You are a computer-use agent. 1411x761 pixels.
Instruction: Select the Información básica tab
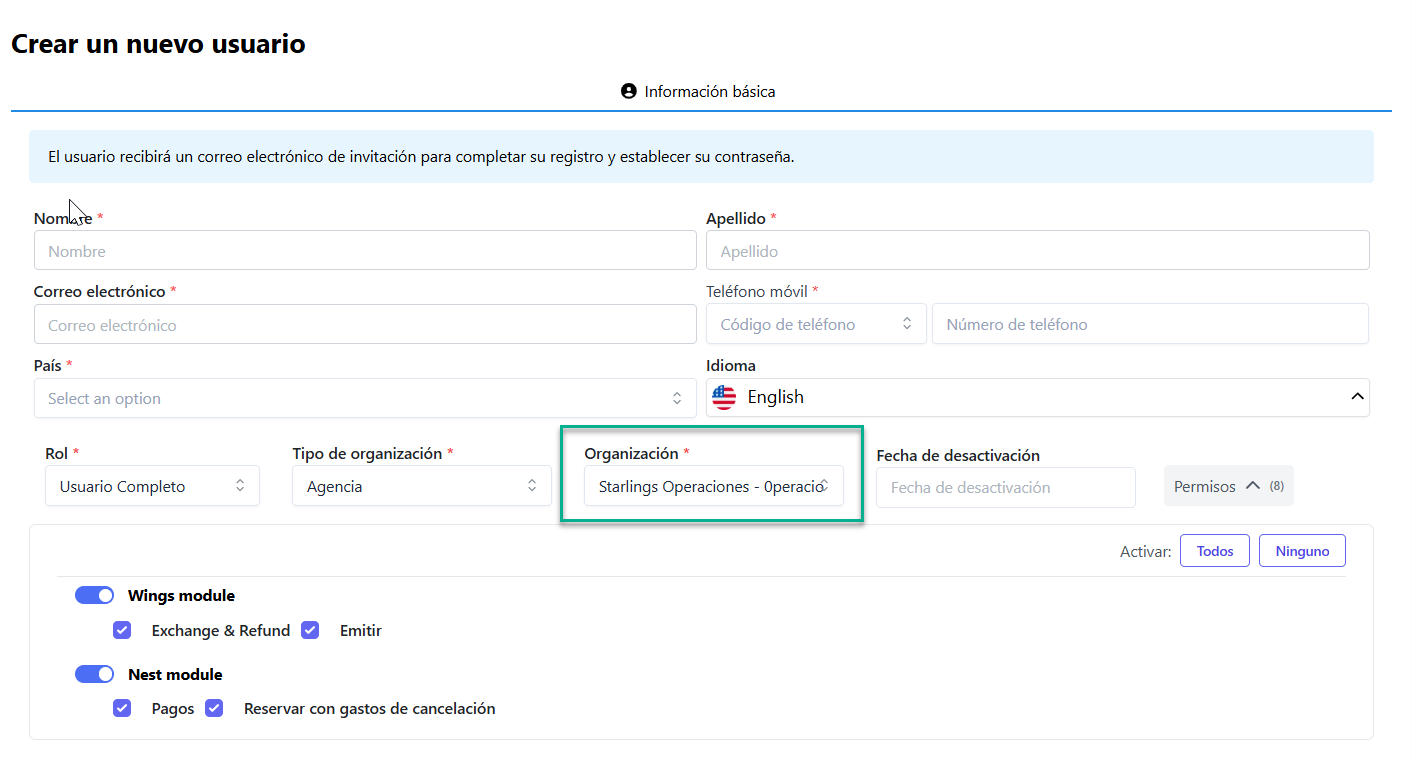click(x=699, y=92)
